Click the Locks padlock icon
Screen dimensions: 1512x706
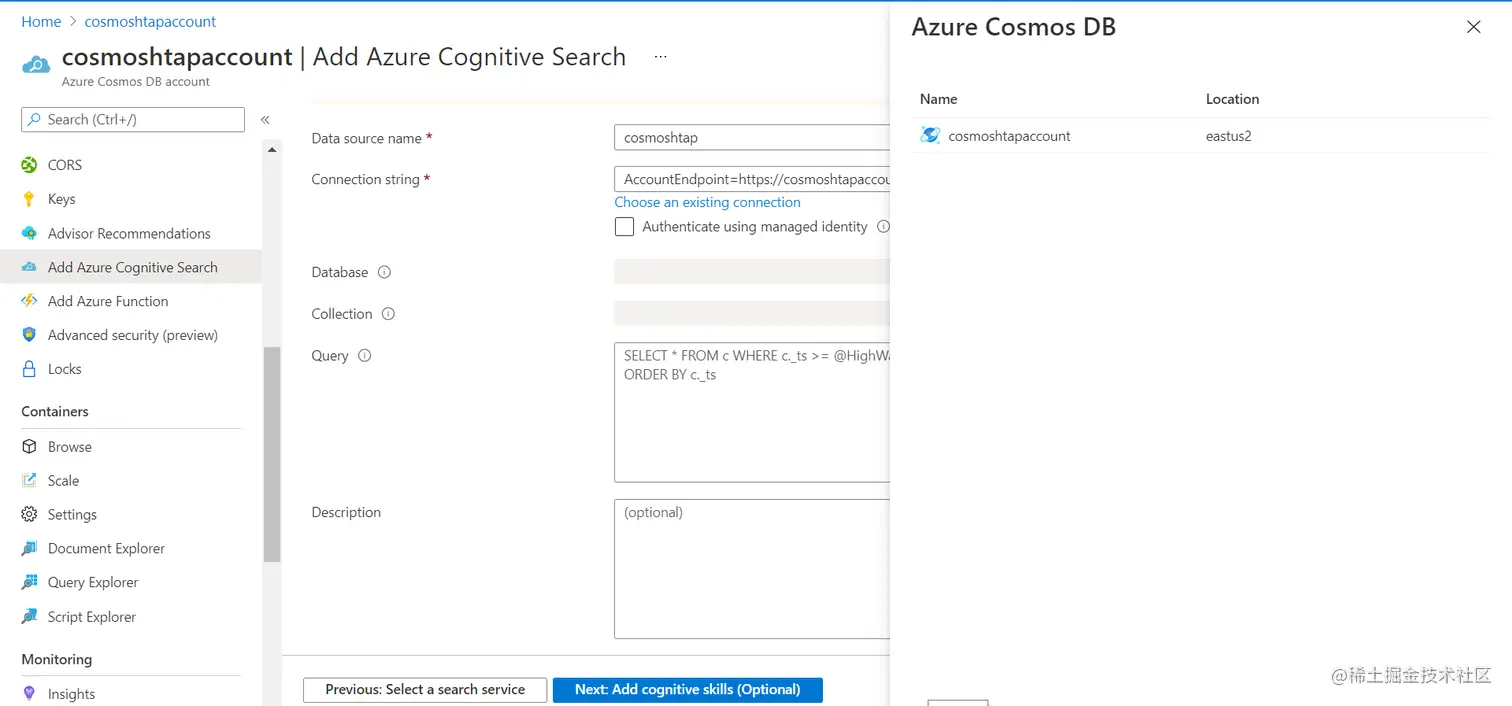point(29,369)
